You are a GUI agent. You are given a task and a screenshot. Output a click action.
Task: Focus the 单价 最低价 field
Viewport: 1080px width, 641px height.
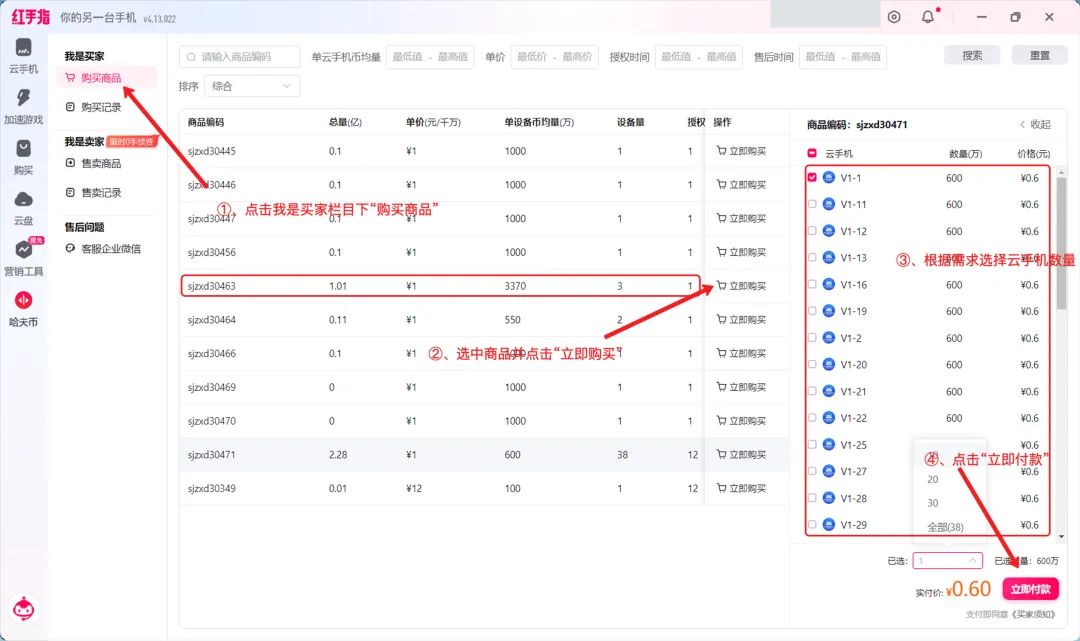[532, 56]
